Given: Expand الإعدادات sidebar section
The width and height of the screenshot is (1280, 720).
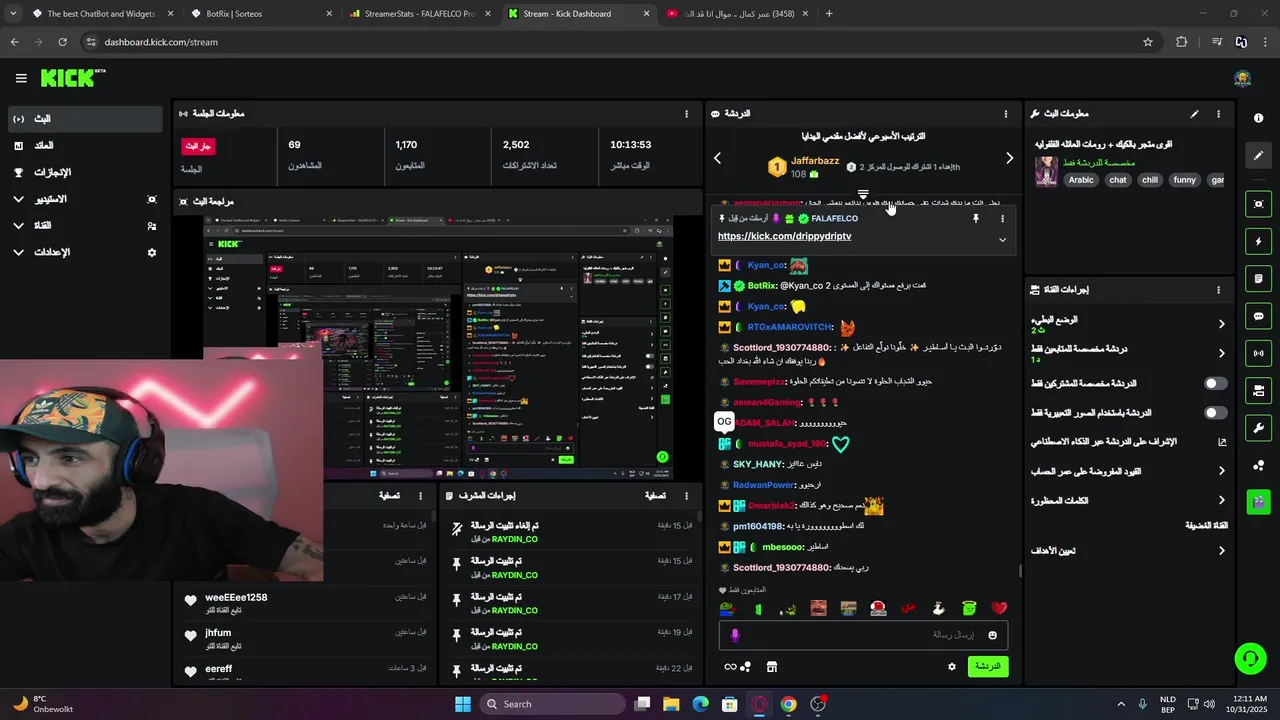Looking at the screenshot, I should [x=19, y=253].
